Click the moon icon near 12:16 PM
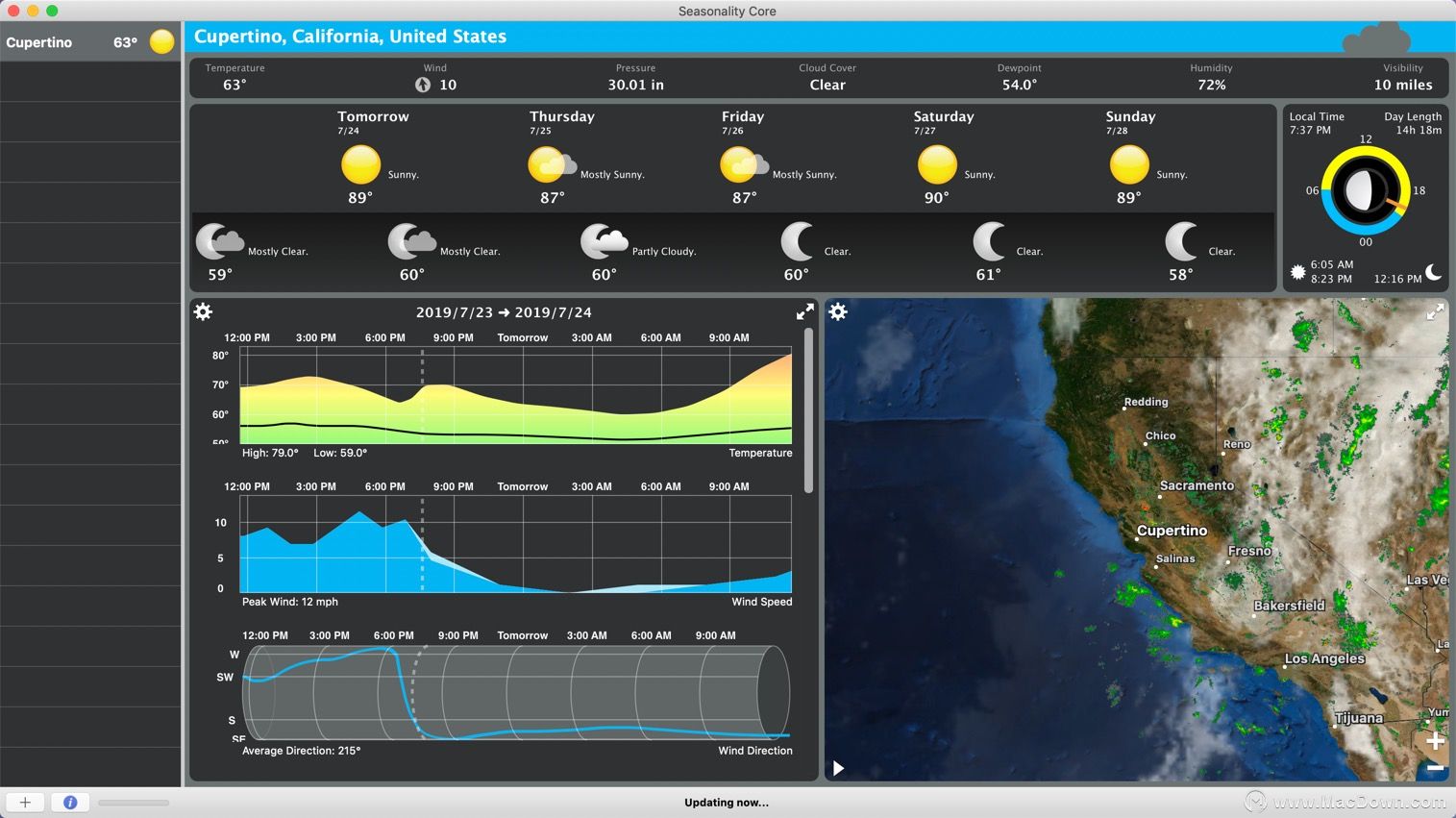1456x818 pixels. (x=1434, y=272)
